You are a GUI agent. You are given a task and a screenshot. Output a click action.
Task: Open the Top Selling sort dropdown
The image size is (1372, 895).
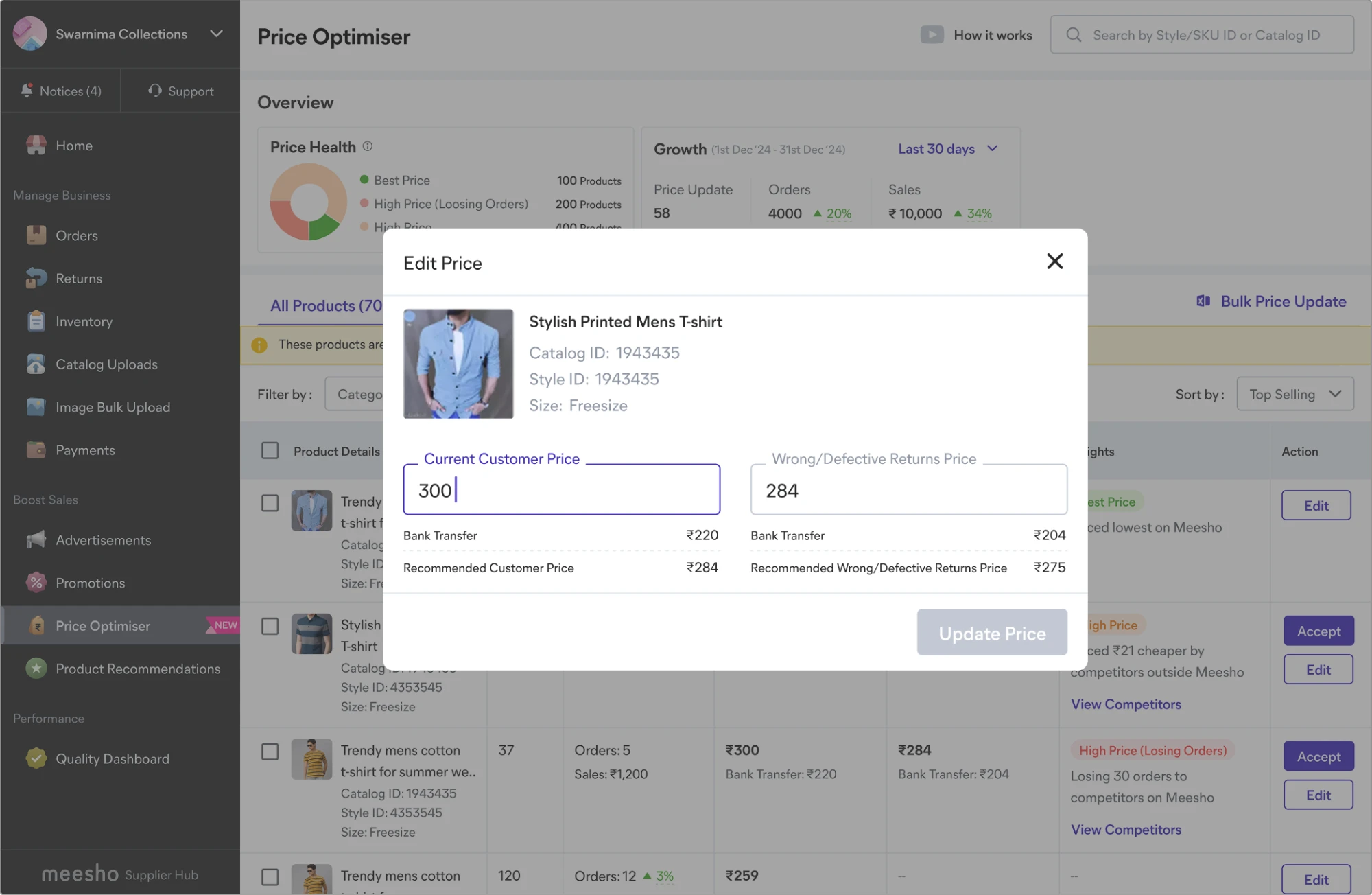click(x=1294, y=394)
